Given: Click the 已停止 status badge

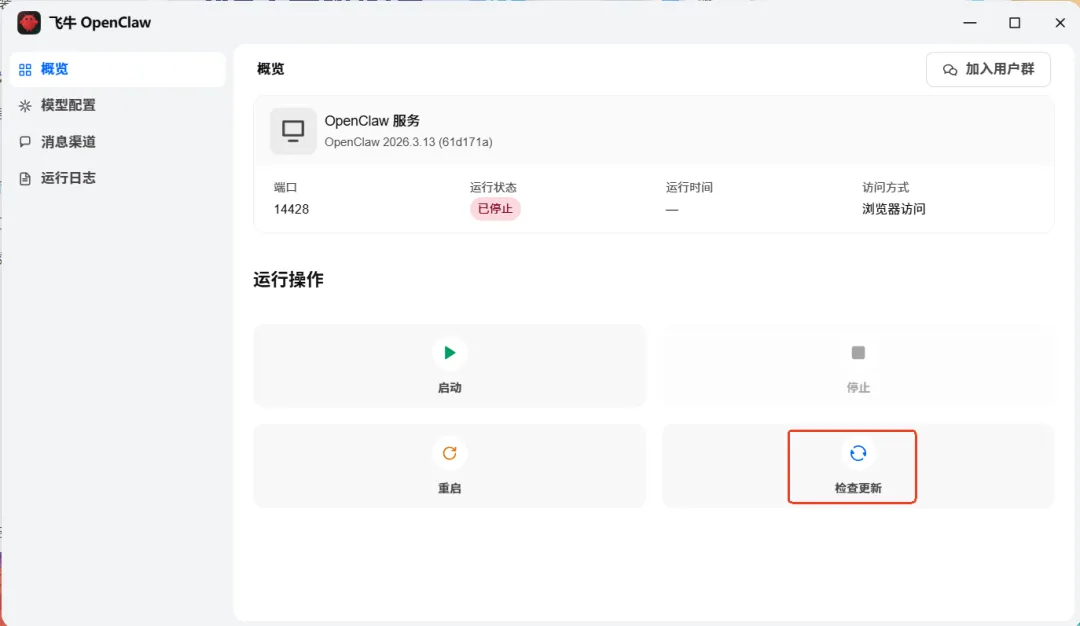Looking at the screenshot, I should pyautogui.click(x=495, y=209).
